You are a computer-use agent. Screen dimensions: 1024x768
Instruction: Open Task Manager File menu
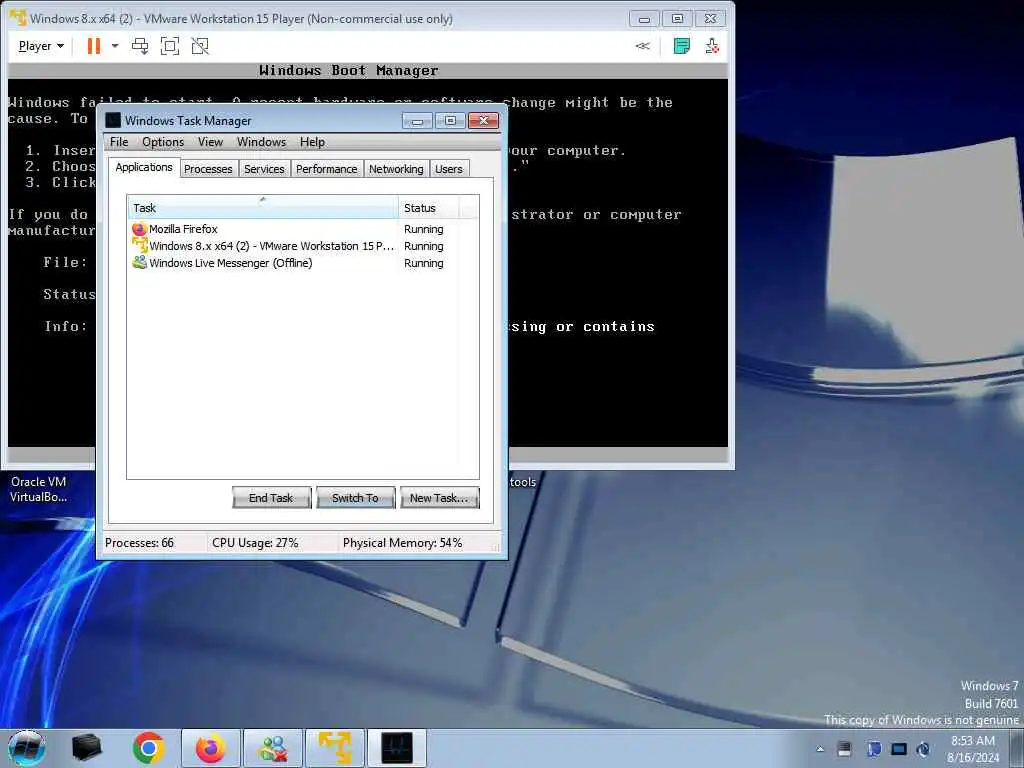[x=119, y=142]
